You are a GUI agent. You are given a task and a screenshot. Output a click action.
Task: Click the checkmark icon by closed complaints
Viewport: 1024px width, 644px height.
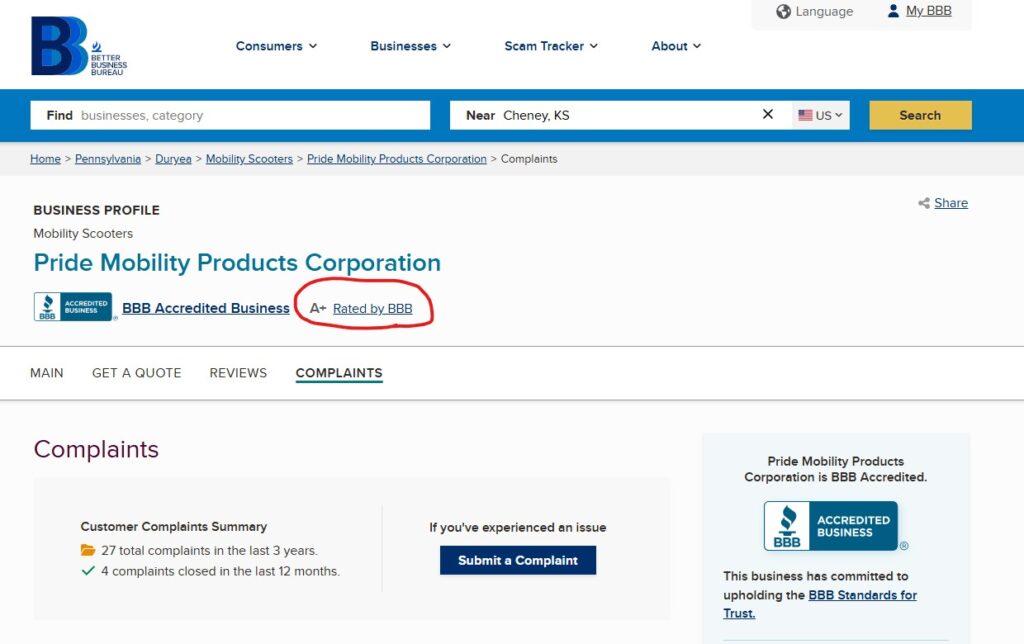click(88, 571)
